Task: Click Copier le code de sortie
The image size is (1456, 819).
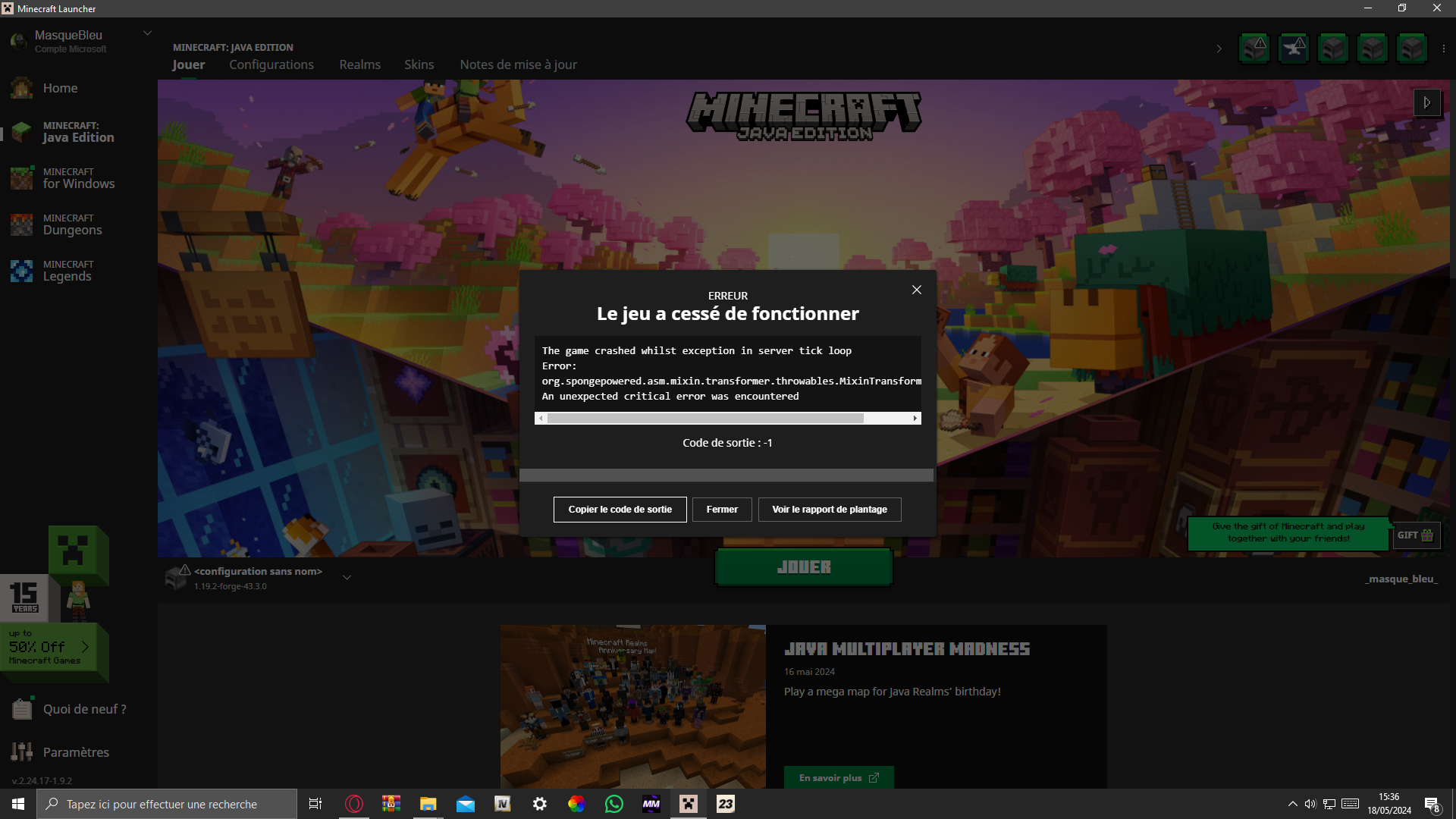Action: pos(620,510)
